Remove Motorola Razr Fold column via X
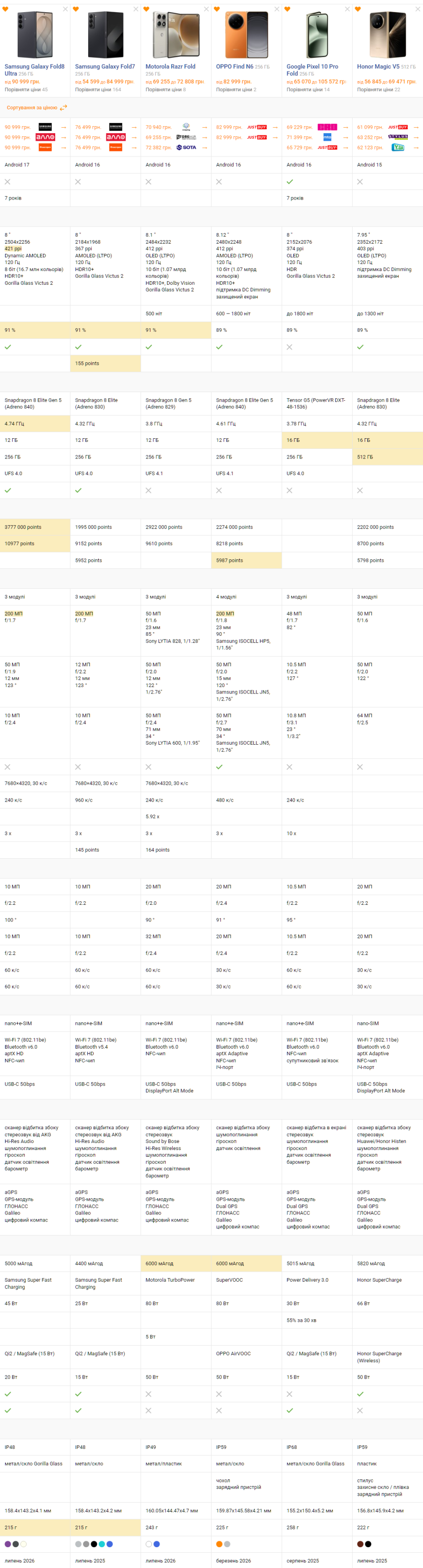The height and width of the screenshot is (1568, 423). click(x=206, y=9)
